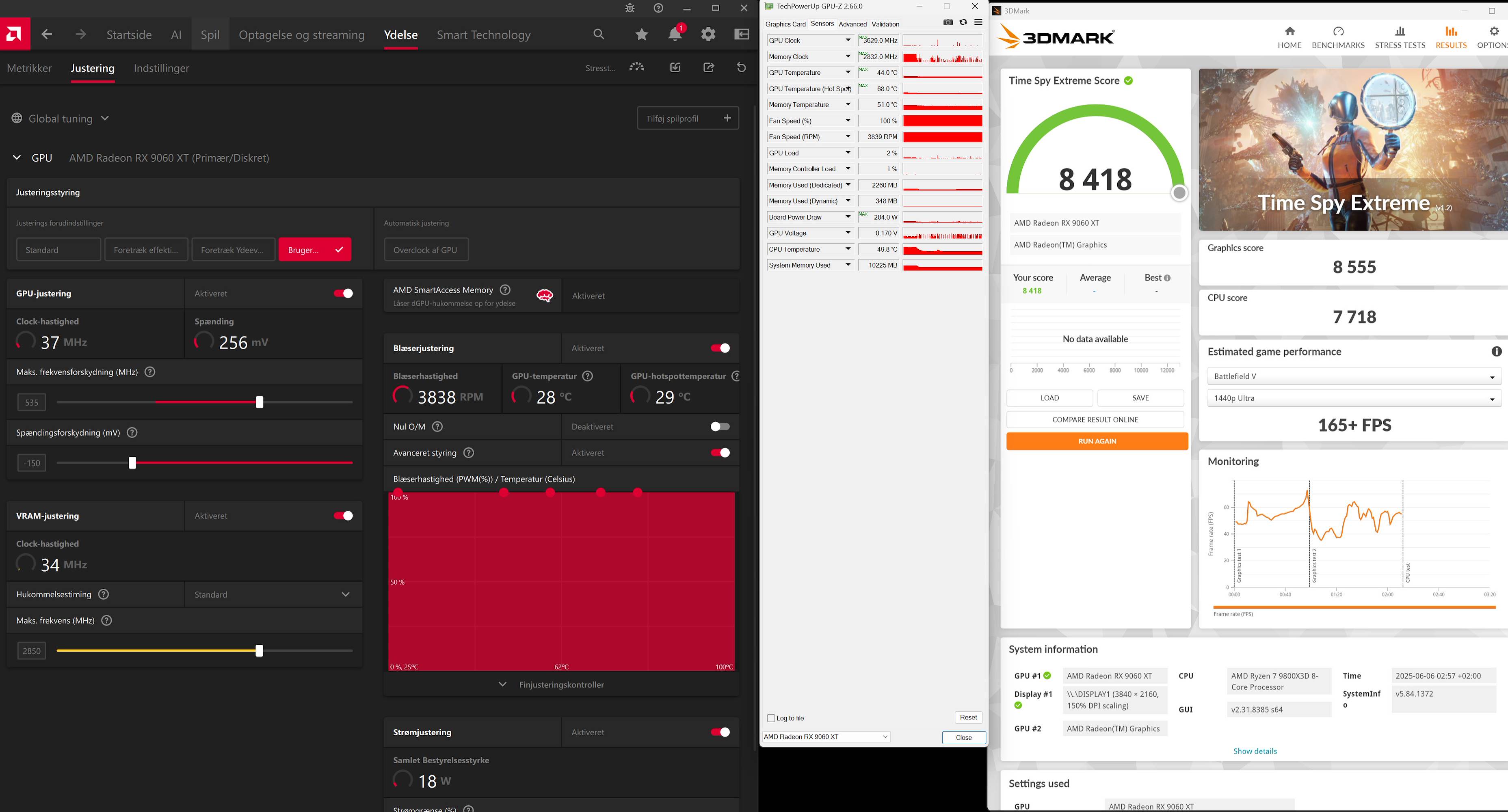This screenshot has width=1508, height=812.
Task: Switch to the Spil tab
Action: [210, 35]
